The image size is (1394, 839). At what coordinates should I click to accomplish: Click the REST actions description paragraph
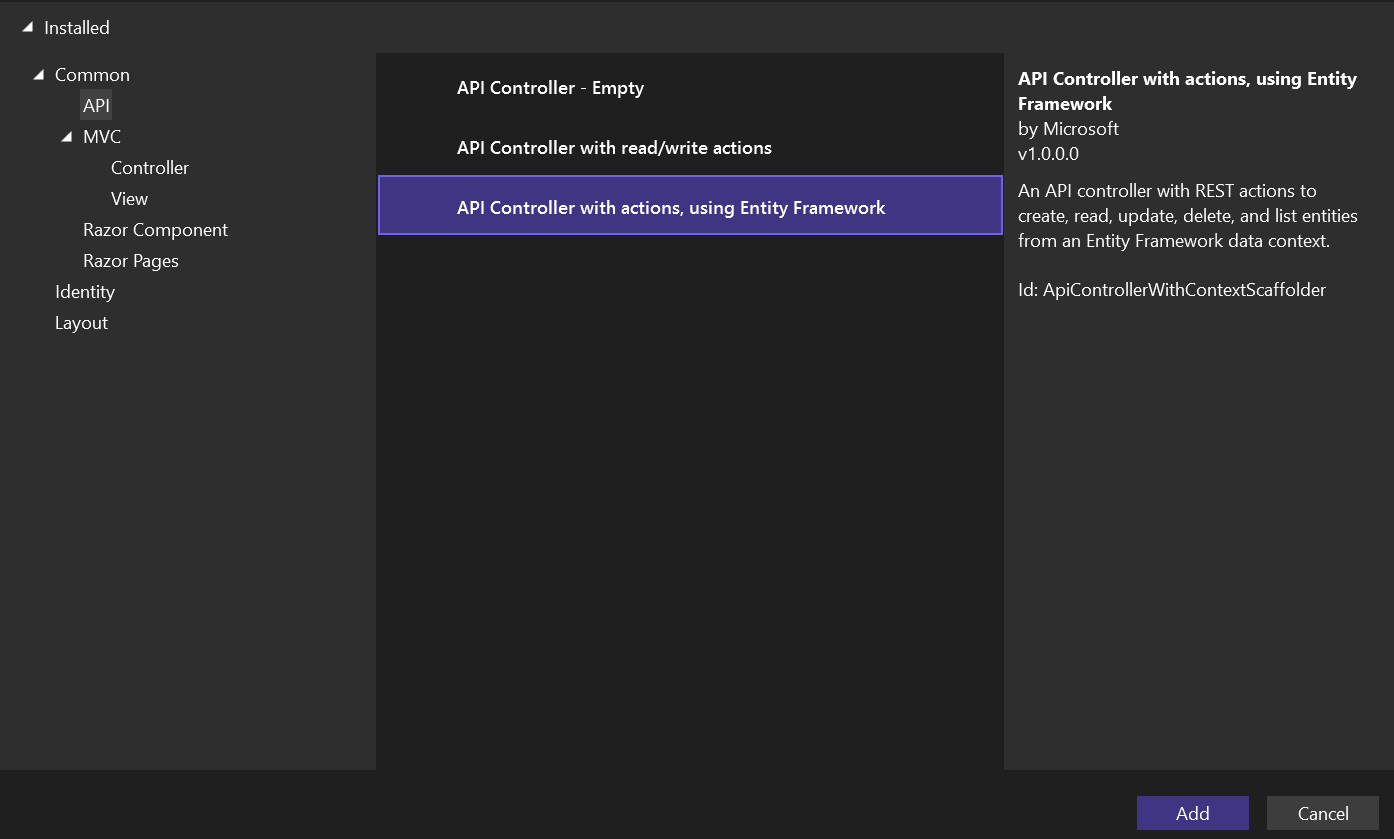[x=1188, y=216]
